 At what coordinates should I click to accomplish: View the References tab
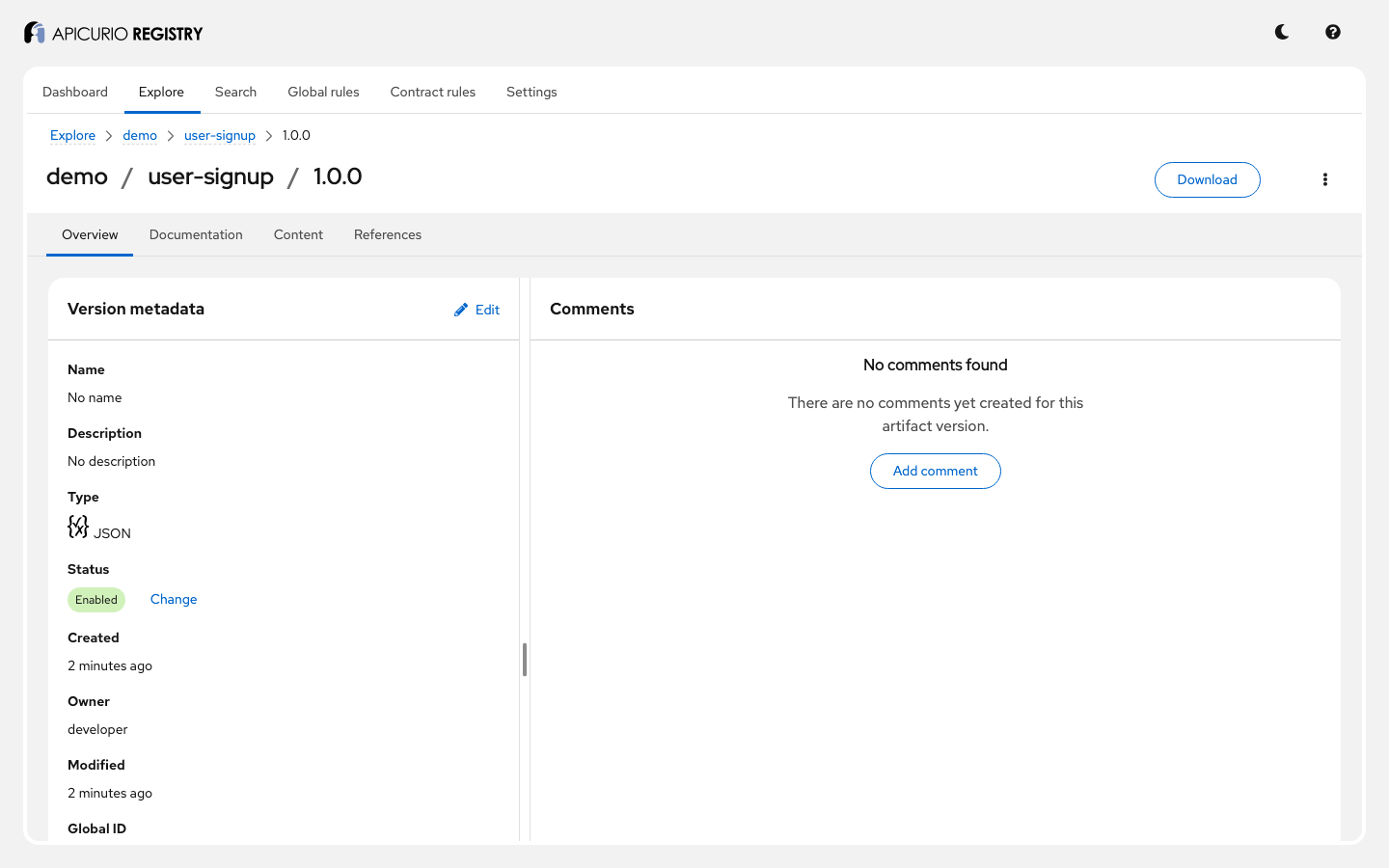(x=388, y=234)
